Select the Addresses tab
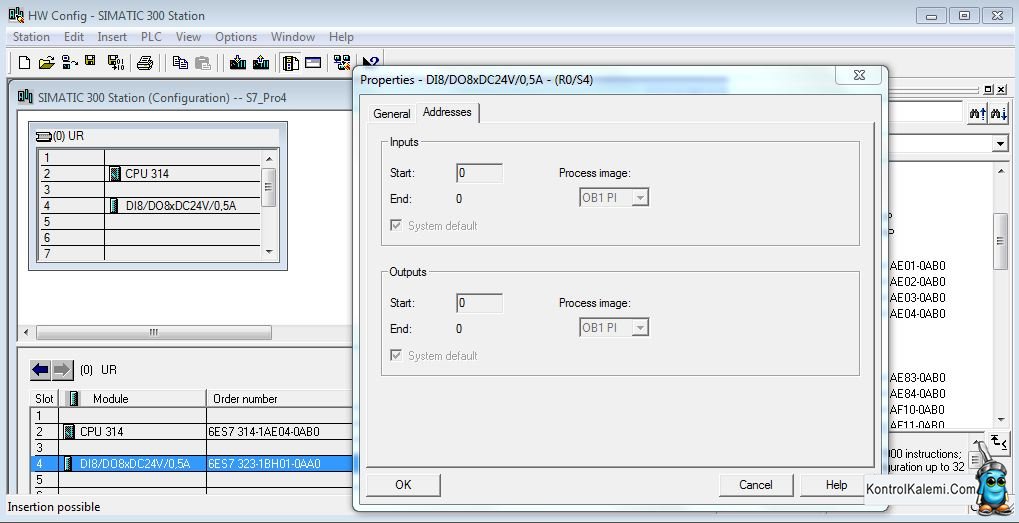1019x523 pixels. 447,112
